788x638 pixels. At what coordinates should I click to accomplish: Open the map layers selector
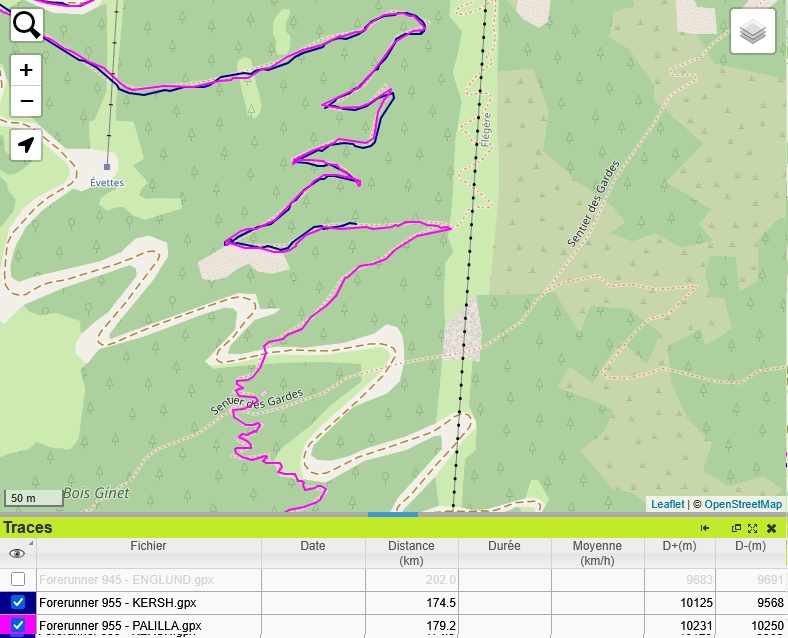tap(752, 33)
